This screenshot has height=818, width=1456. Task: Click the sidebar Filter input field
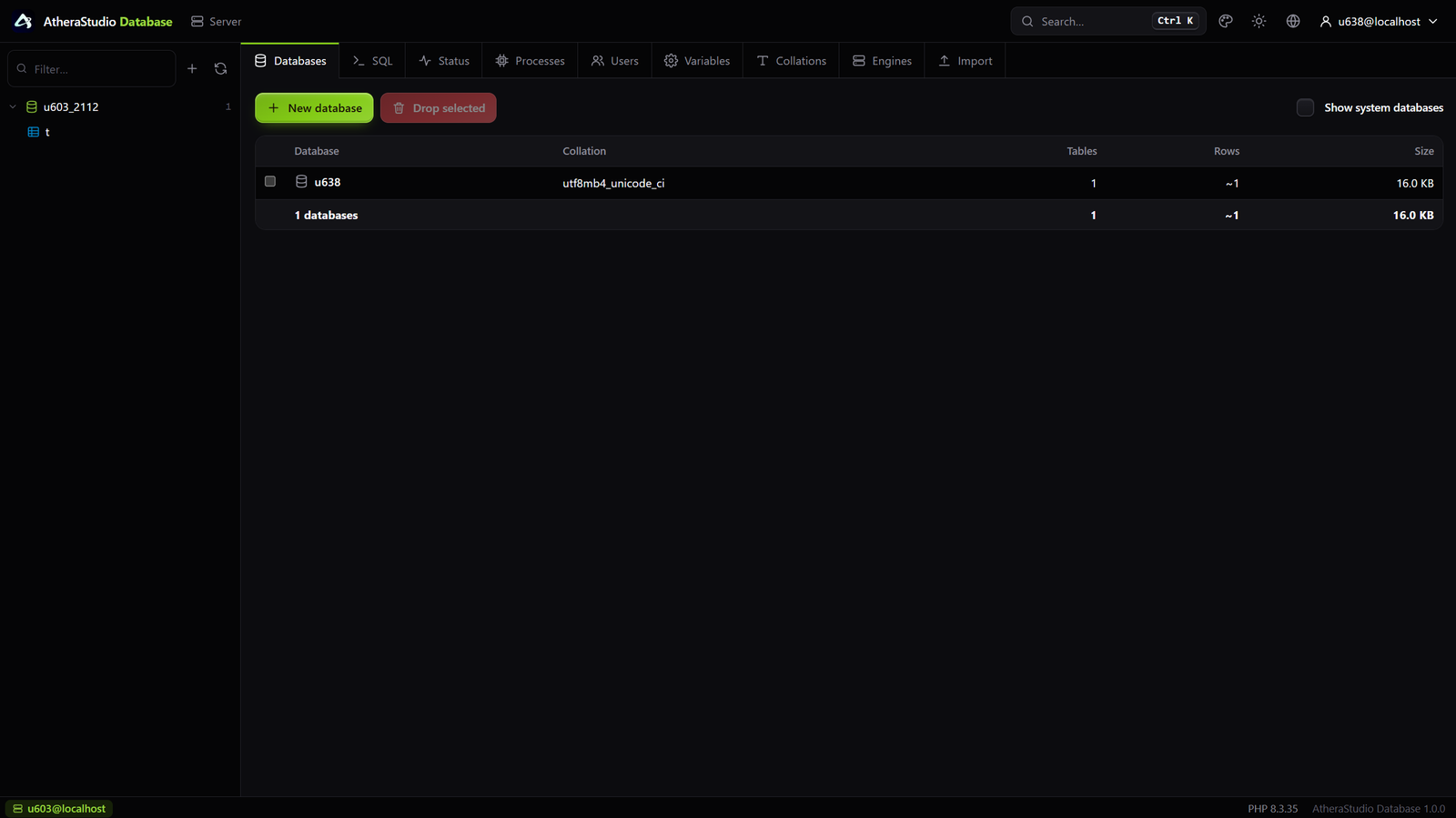pyautogui.click(x=92, y=68)
